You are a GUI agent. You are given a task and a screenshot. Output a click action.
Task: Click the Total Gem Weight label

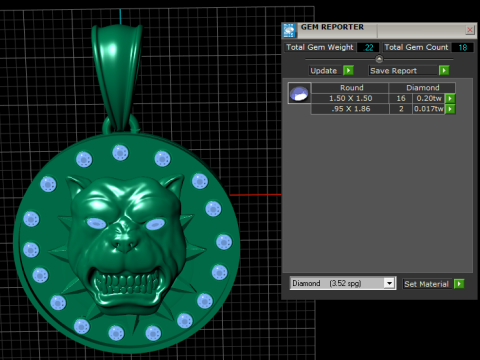(x=319, y=47)
